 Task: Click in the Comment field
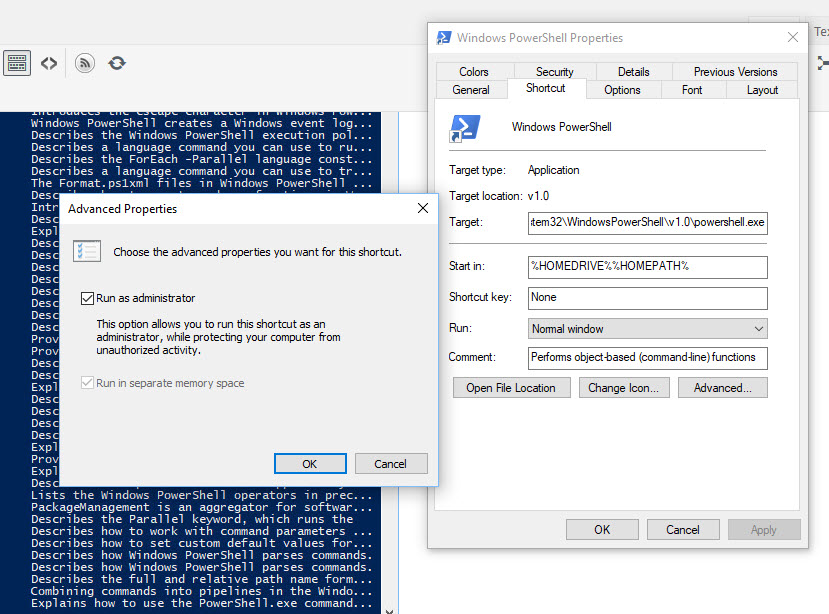(648, 358)
